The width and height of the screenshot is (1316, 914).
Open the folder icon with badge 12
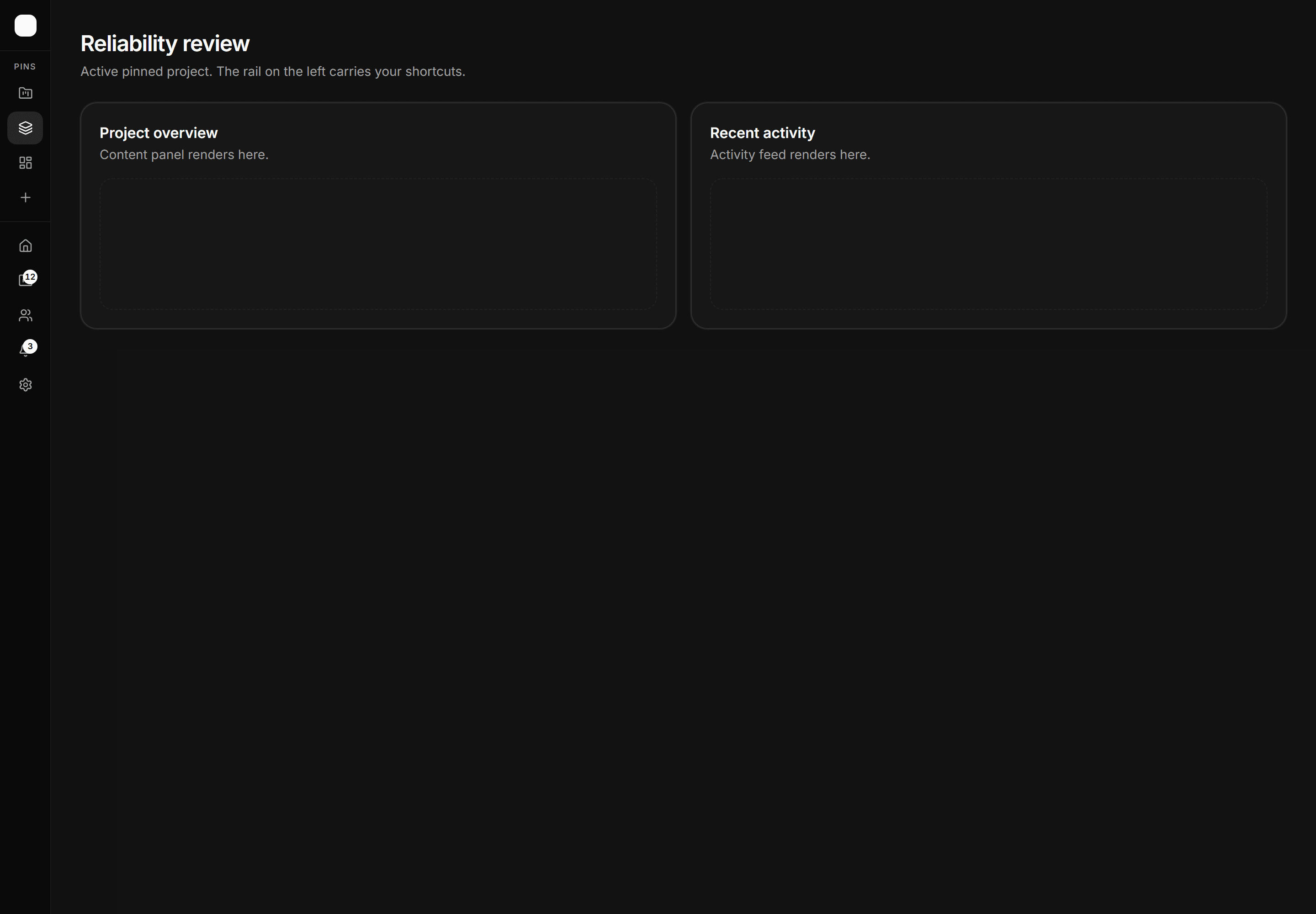coord(25,280)
